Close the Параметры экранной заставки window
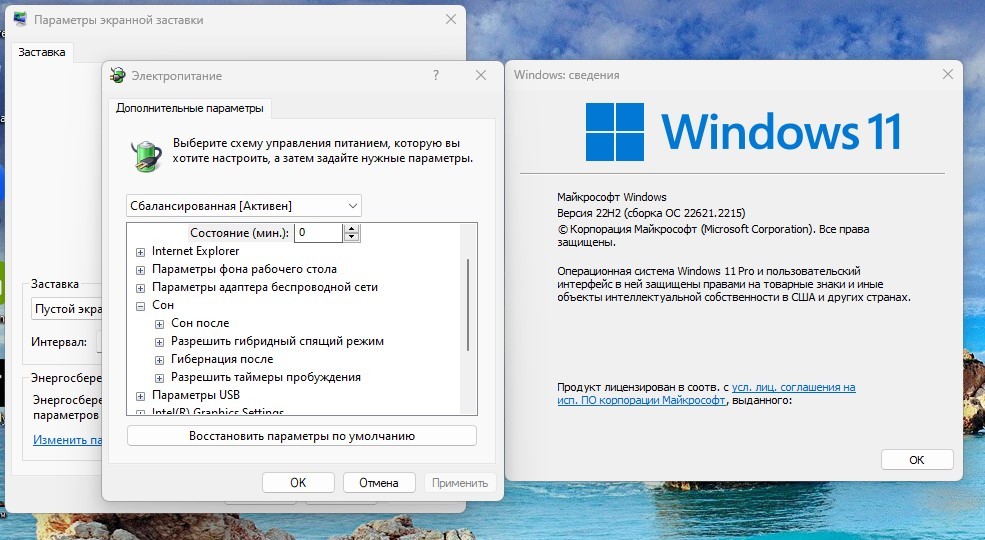985x540 pixels. coord(451,19)
